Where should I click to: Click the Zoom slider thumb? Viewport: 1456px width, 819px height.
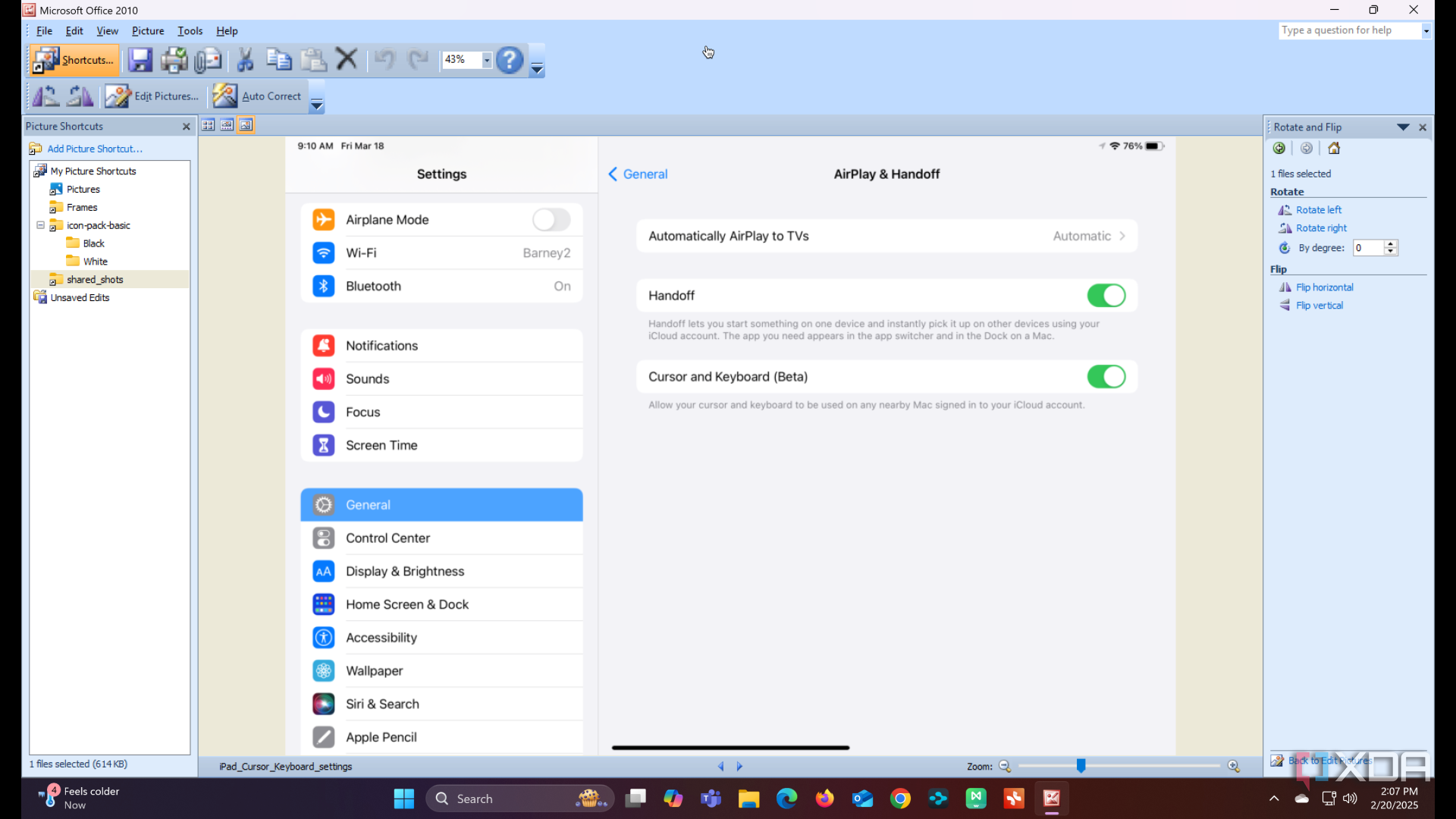1081,767
